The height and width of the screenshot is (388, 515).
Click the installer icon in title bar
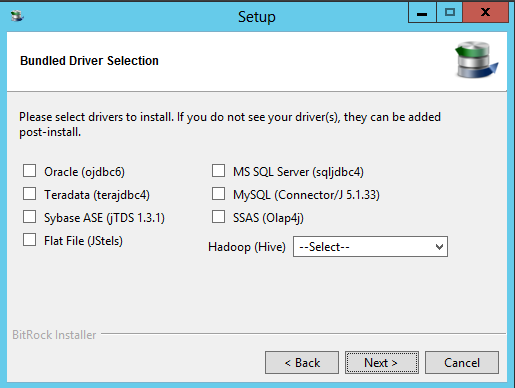(17, 16)
